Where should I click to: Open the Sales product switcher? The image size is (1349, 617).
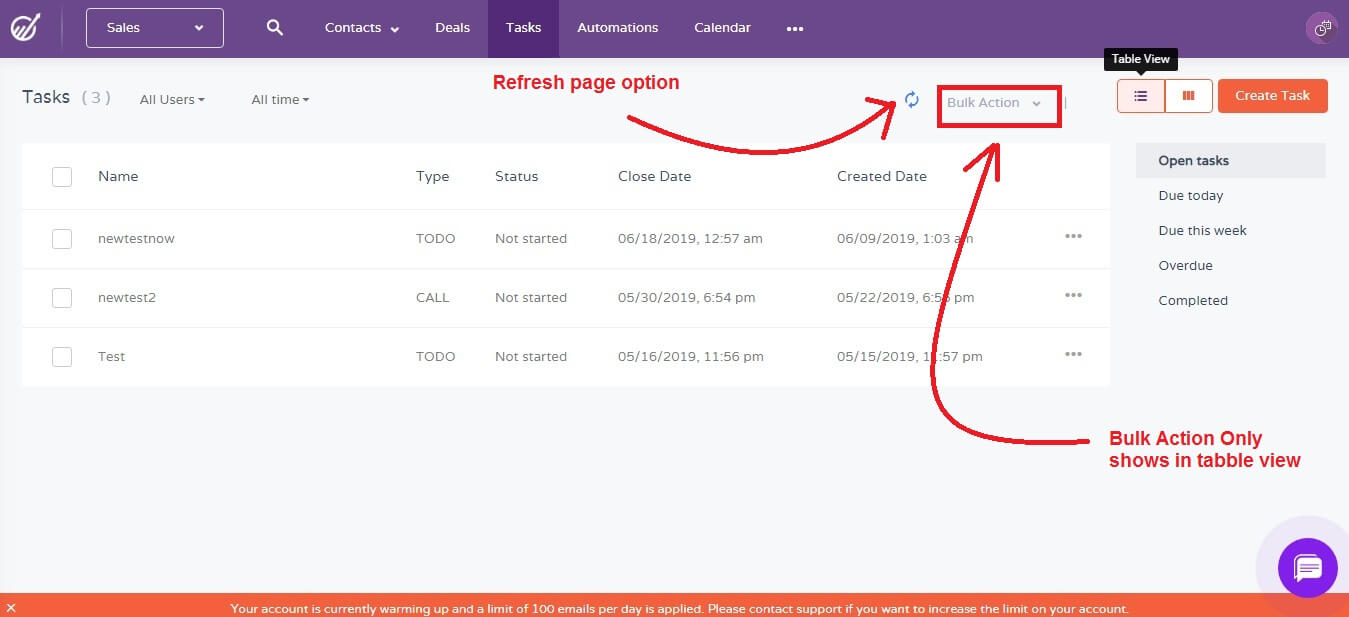[153, 27]
